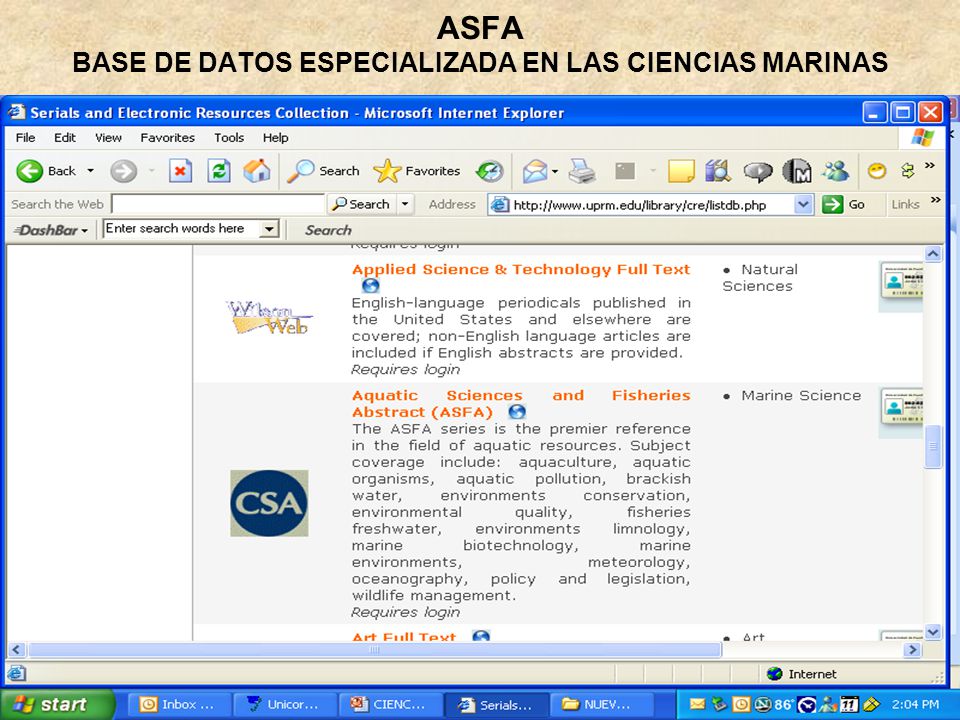Refresh the page with the green arrows icon

219,171
